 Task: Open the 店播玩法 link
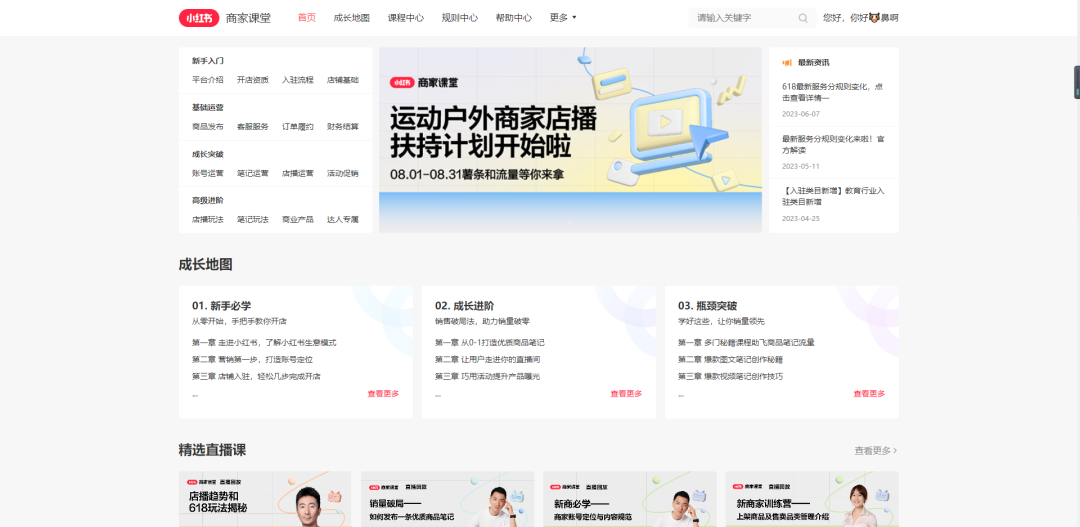point(207,220)
